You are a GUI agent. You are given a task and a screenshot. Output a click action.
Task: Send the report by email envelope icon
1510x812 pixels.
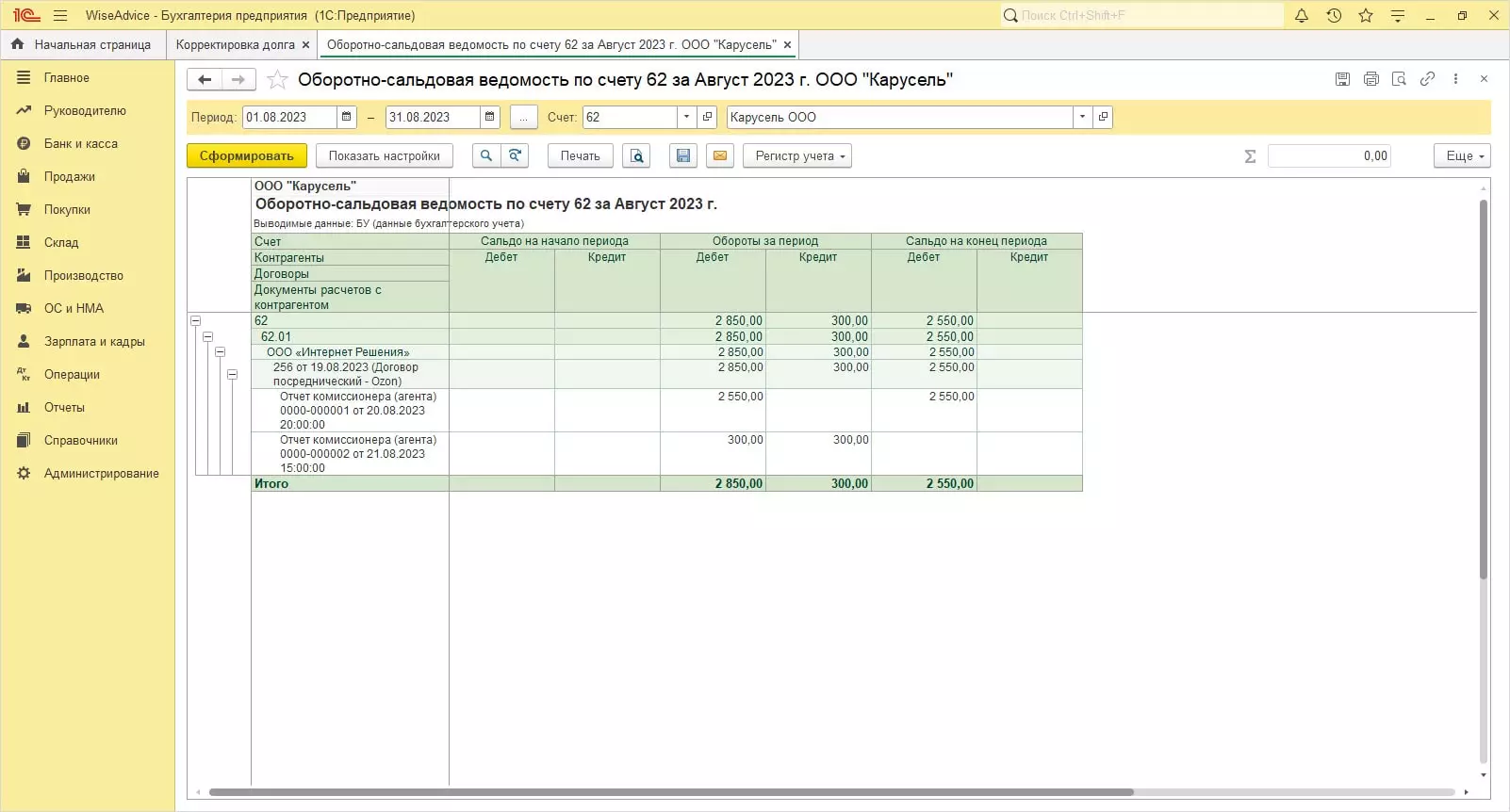(x=720, y=156)
